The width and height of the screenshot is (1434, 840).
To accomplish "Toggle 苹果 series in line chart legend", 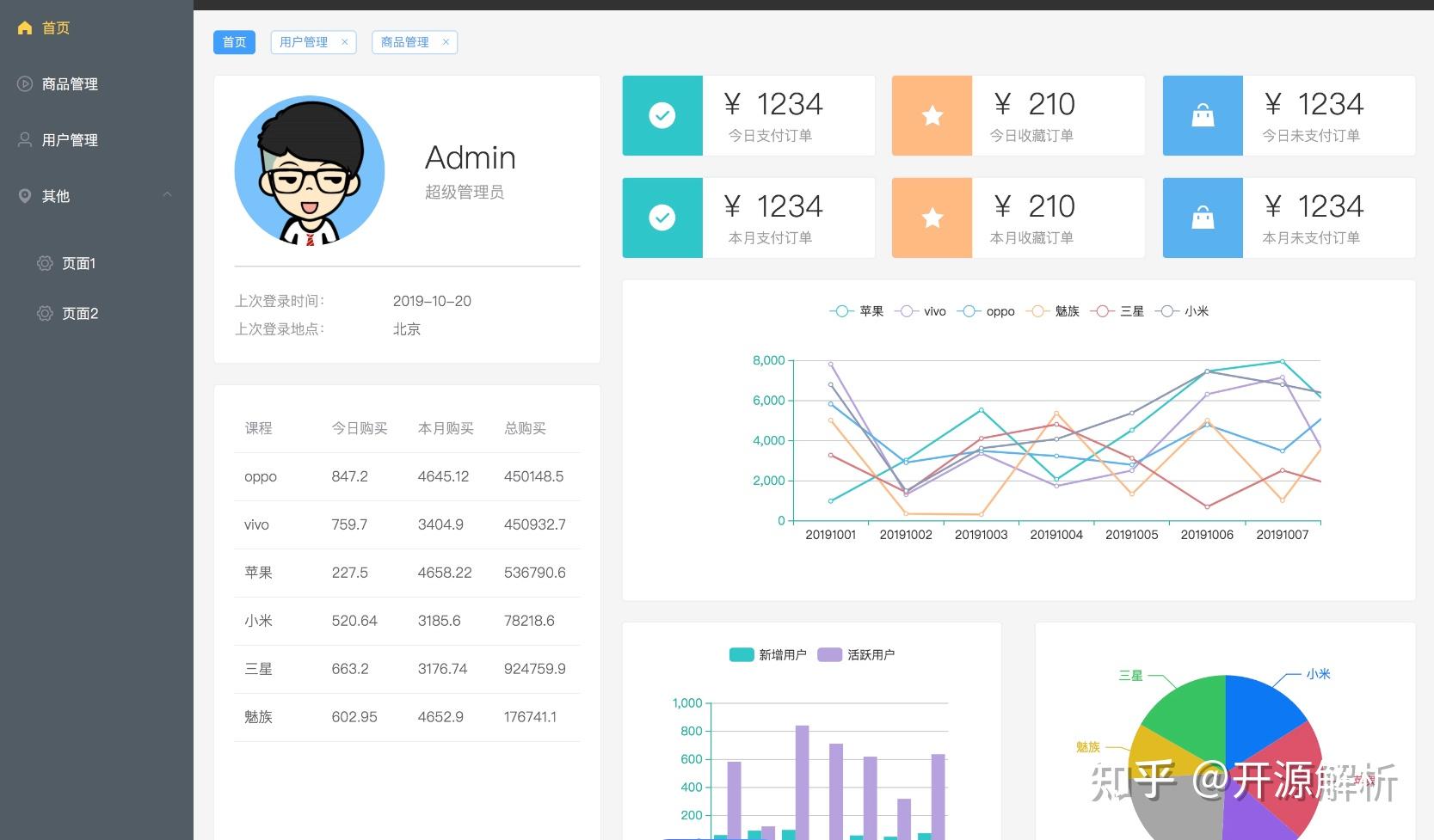I will coord(857,311).
